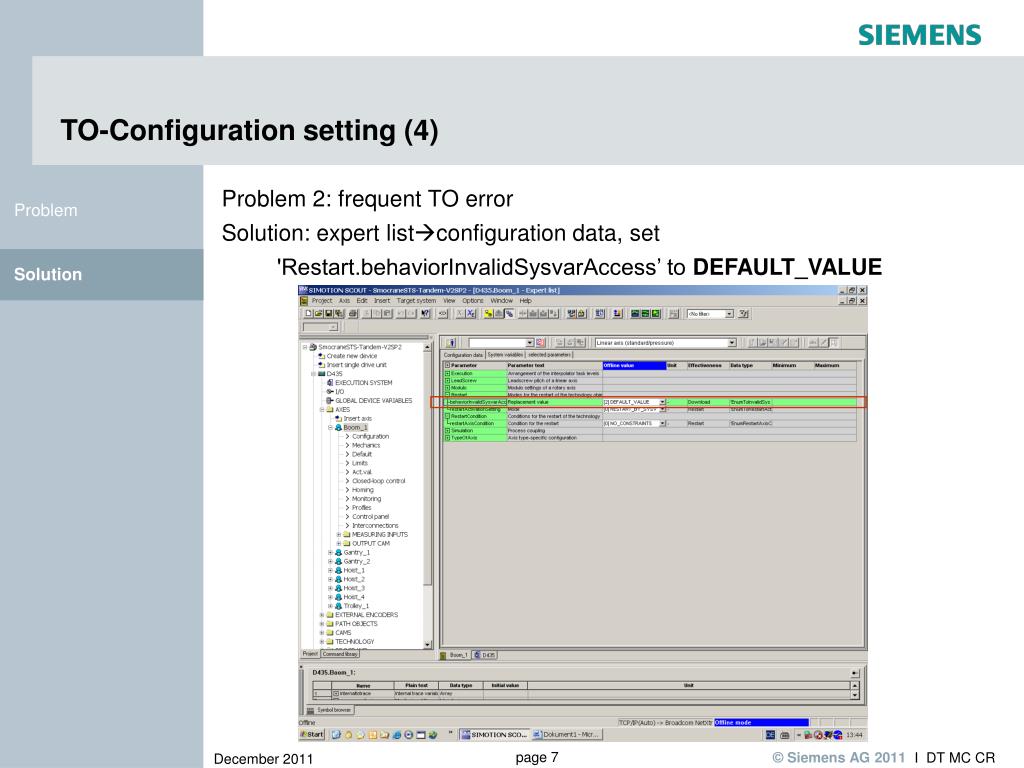Expand the MEASURING INPUTS folder
This screenshot has height=768, width=1024.
339,535
